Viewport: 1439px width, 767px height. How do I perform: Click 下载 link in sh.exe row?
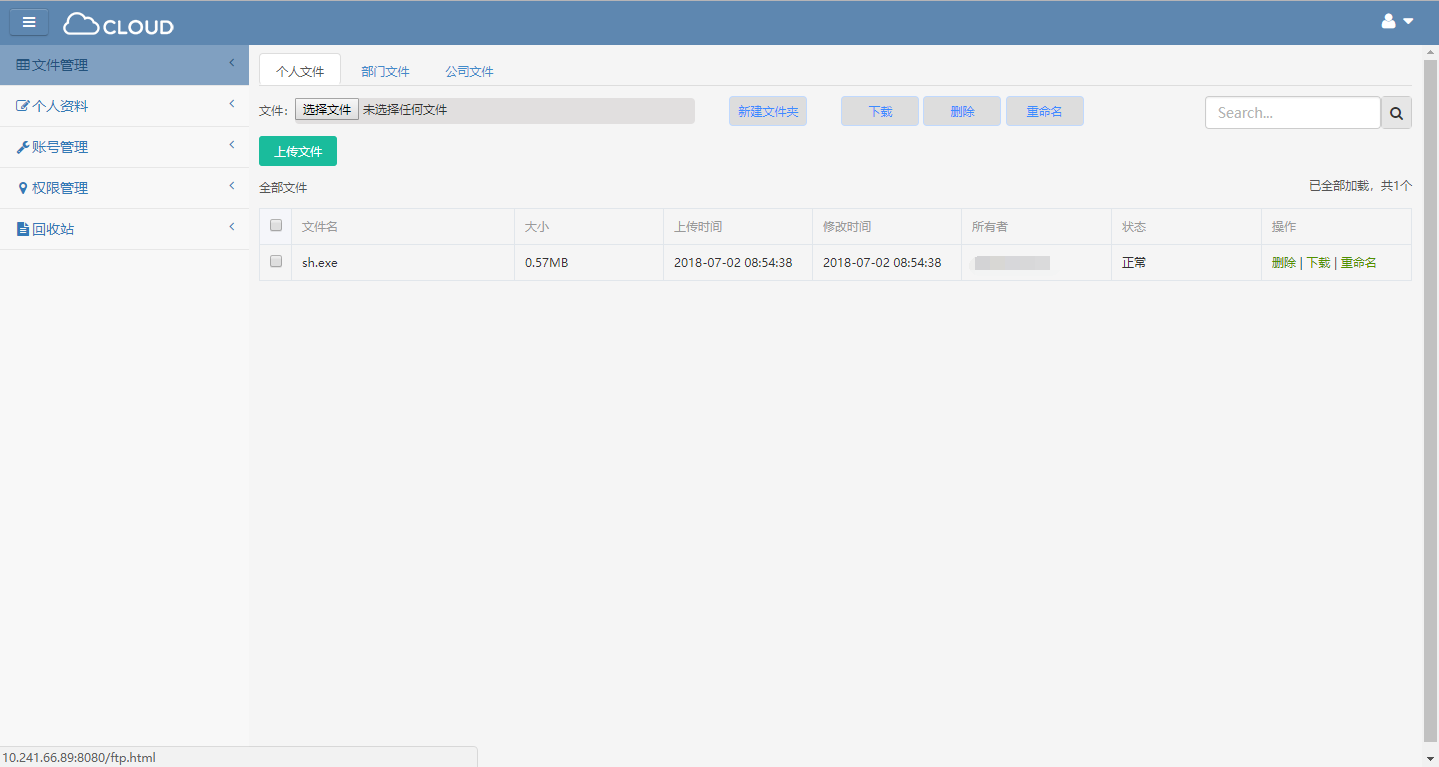pos(1319,263)
